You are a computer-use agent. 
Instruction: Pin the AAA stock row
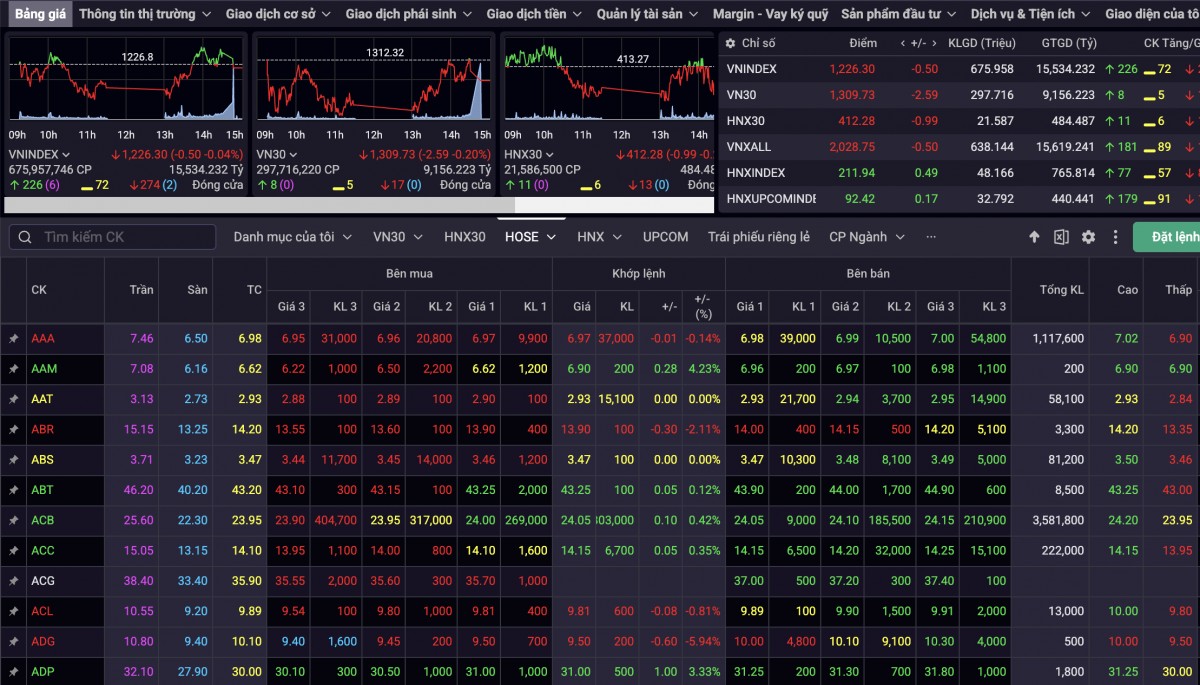14,339
